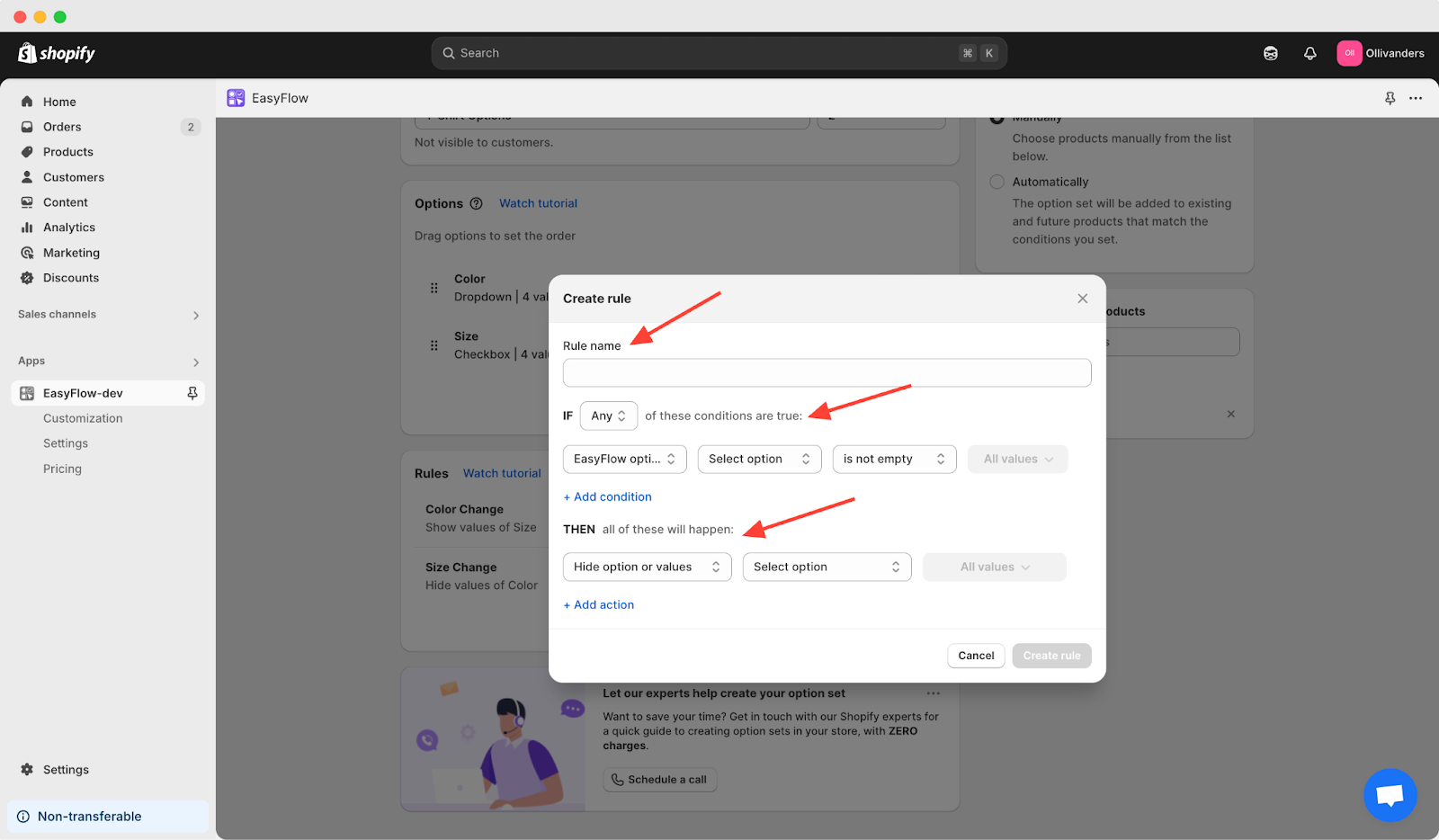Image resolution: width=1439 pixels, height=840 pixels.
Task: Click the Color Change rule row
Action: [x=481, y=518]
